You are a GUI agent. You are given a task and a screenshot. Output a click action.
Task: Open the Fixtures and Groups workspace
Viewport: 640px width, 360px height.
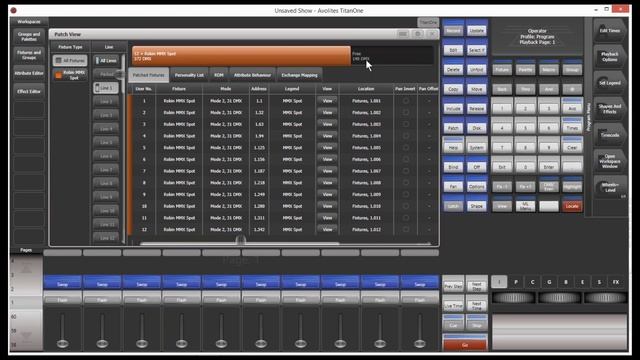(x=29, y=55)
